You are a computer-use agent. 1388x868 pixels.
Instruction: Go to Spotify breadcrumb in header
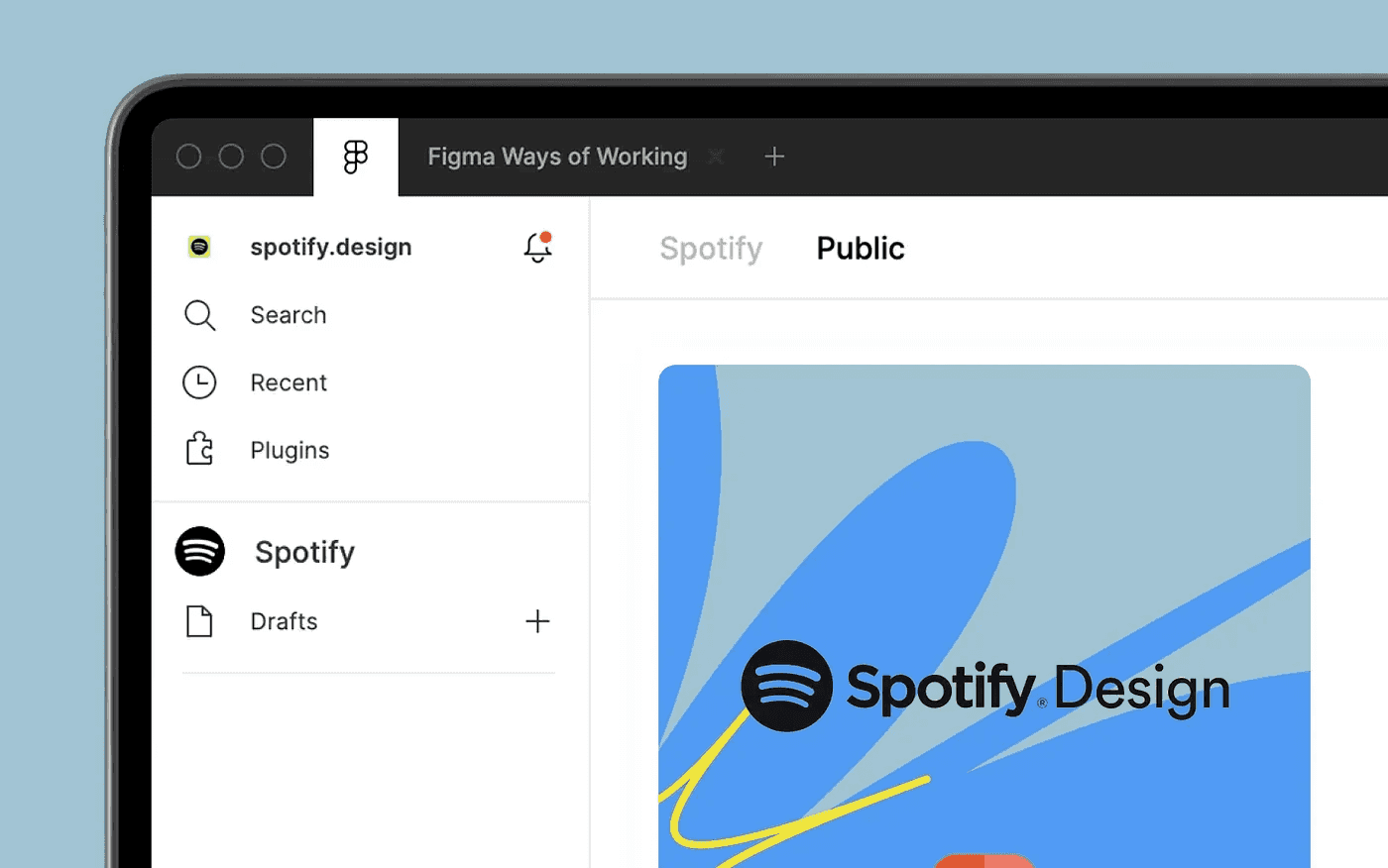tap(711, 248)
